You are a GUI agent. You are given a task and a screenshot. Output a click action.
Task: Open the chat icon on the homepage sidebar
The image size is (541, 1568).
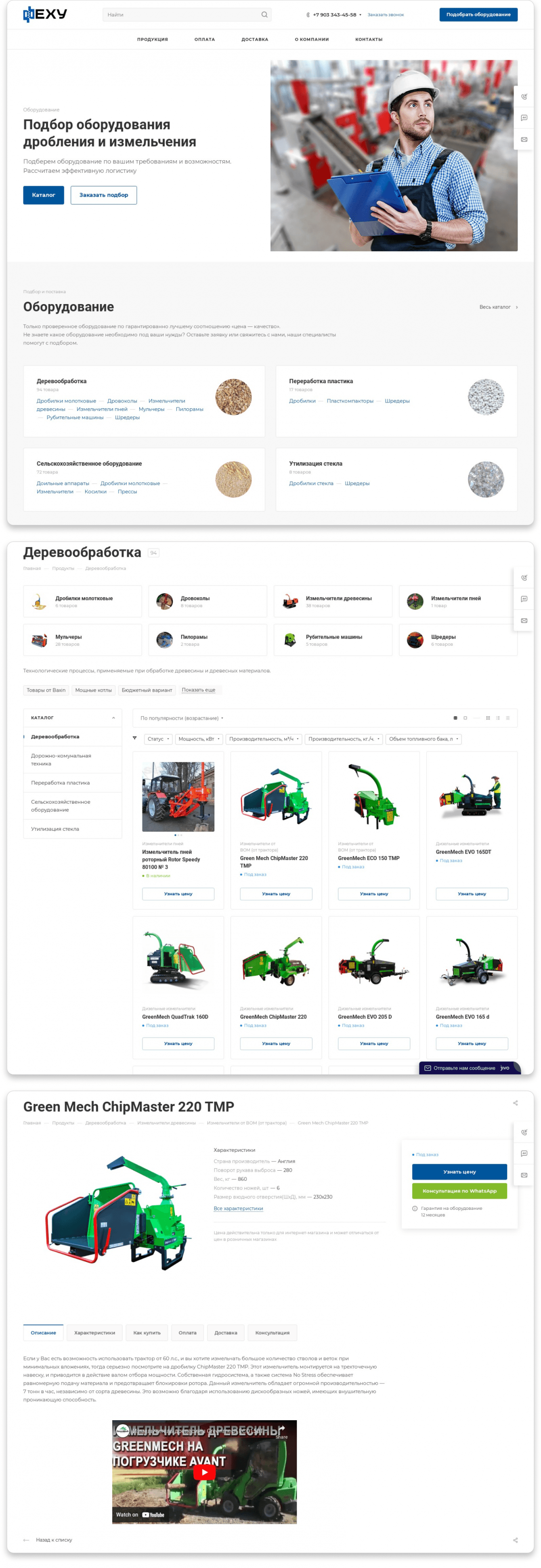pos(524,118)
